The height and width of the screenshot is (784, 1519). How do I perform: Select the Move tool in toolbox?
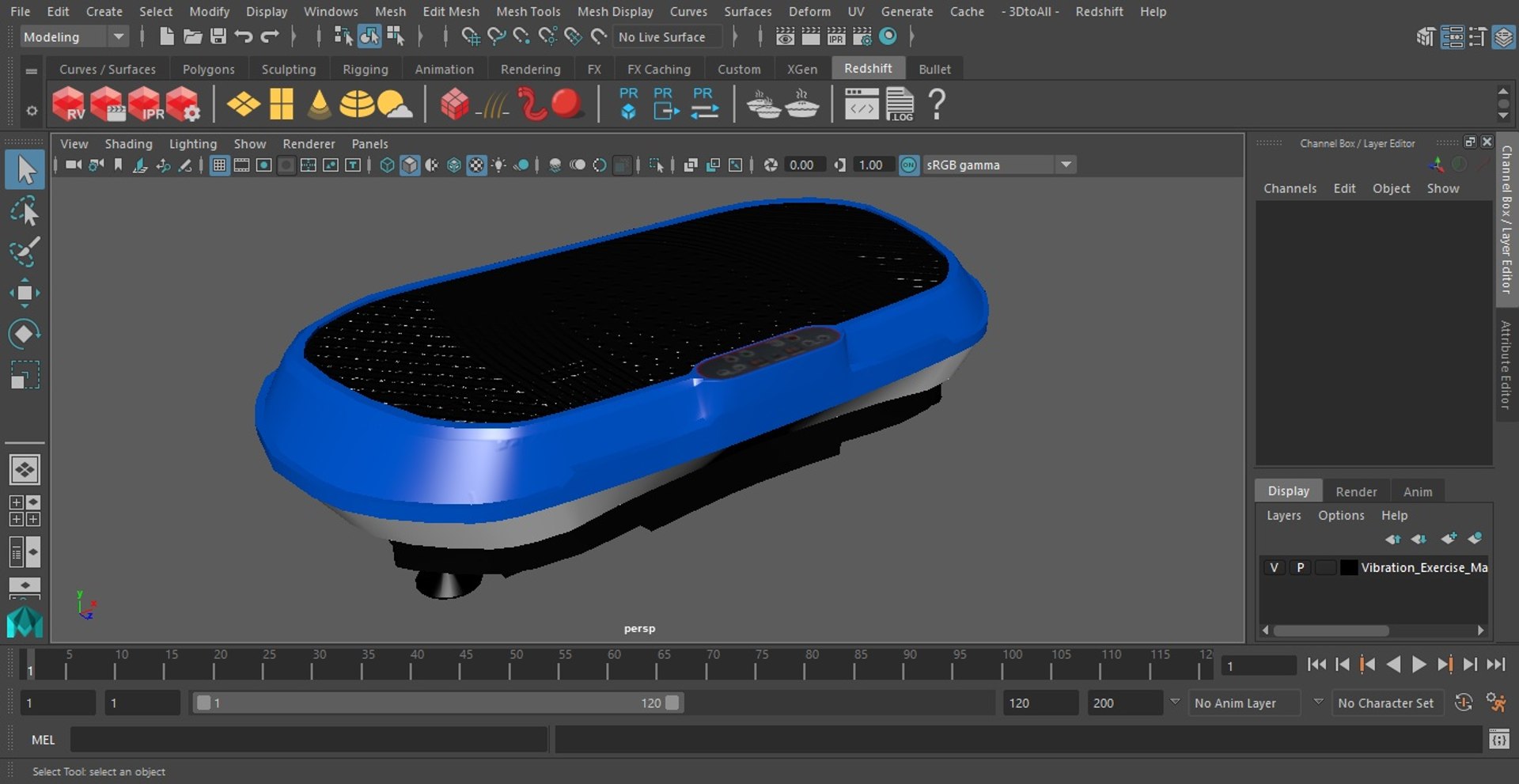pyautogui.click(x=24, y=293)
